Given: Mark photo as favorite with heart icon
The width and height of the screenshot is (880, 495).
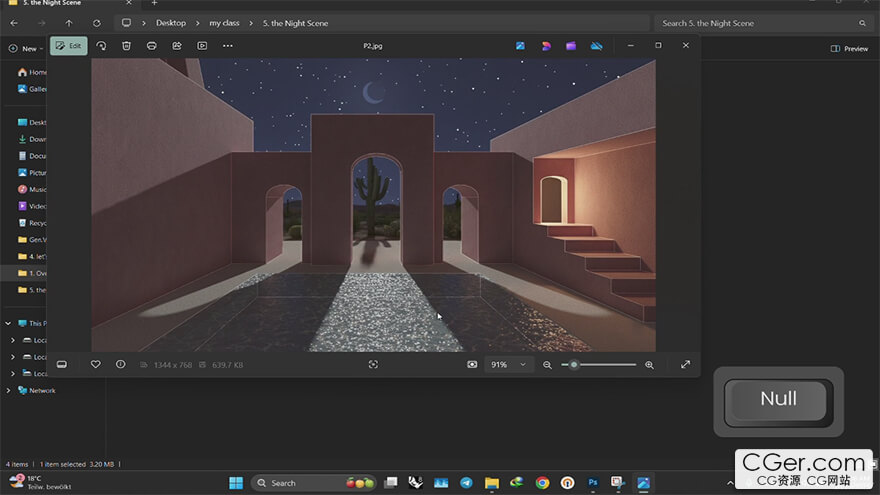Looking at the screenshot, I should coord(96,364).
